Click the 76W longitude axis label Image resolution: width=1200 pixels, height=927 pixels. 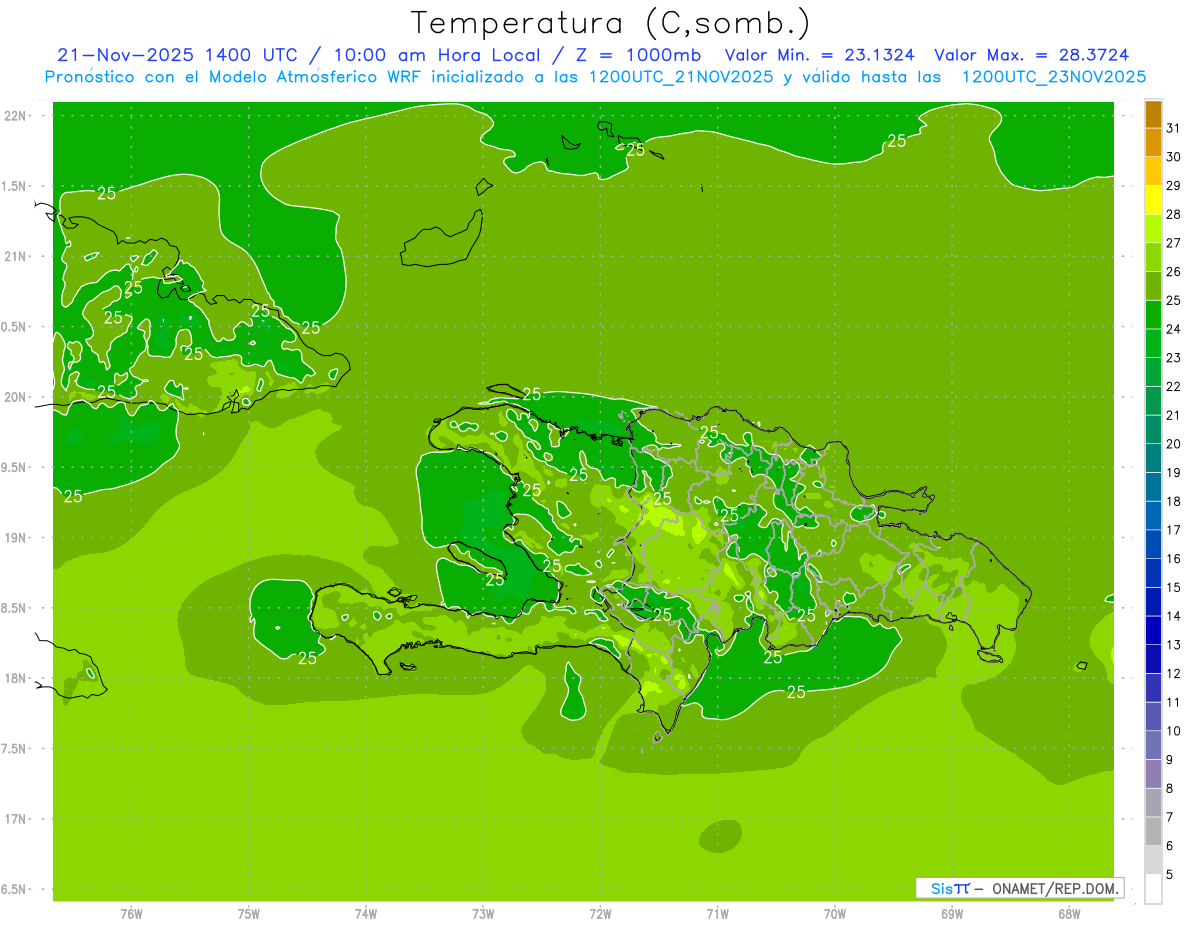point(131,914)
